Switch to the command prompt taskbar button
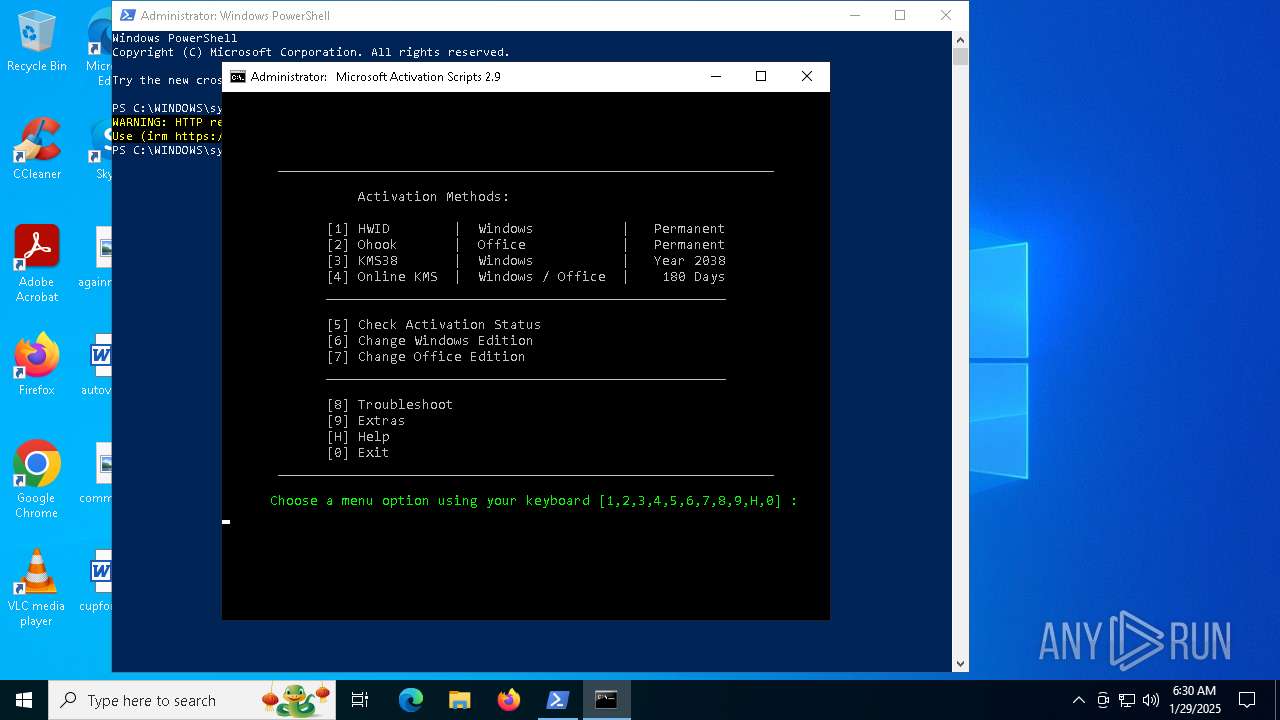1280x720 pixels. pos(606,700)
